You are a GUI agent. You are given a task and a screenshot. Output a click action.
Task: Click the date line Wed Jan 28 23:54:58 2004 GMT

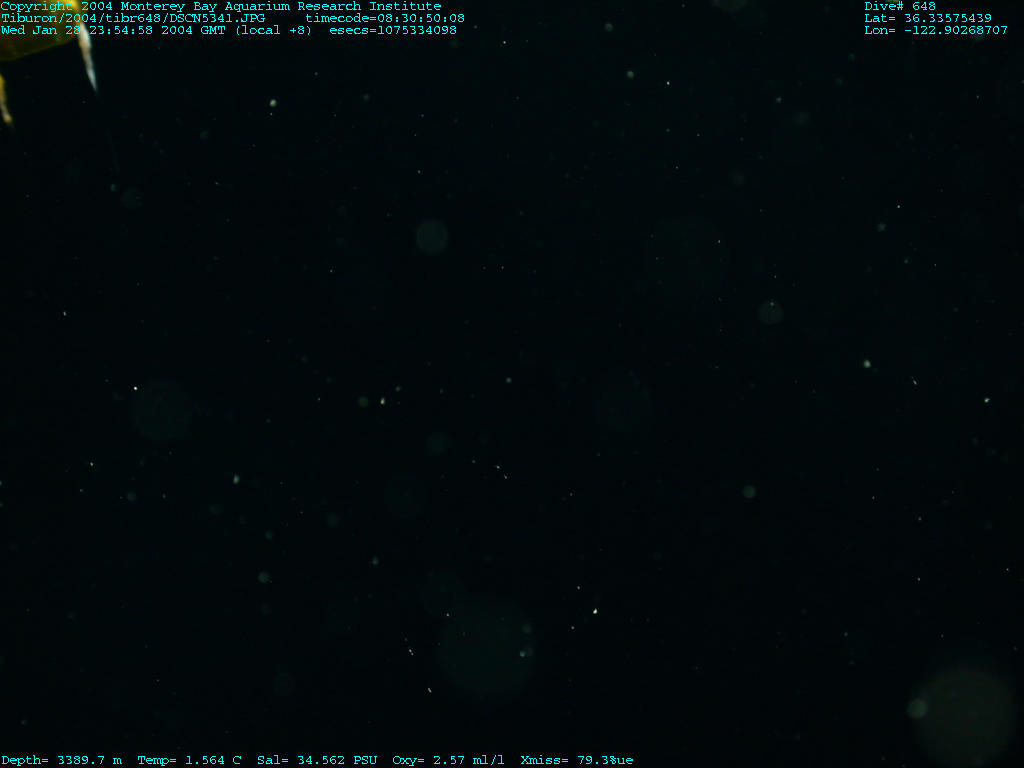coord(113,30)
